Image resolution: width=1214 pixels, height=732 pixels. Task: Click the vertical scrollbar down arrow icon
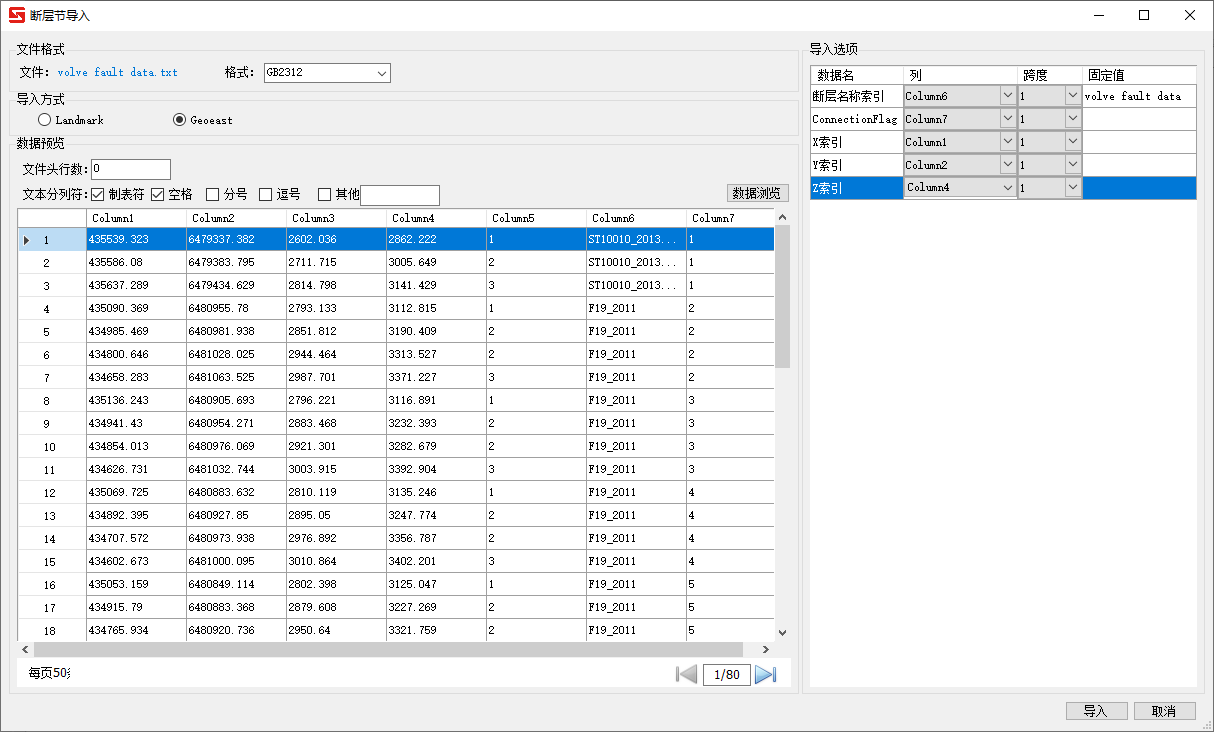[783, 631]
